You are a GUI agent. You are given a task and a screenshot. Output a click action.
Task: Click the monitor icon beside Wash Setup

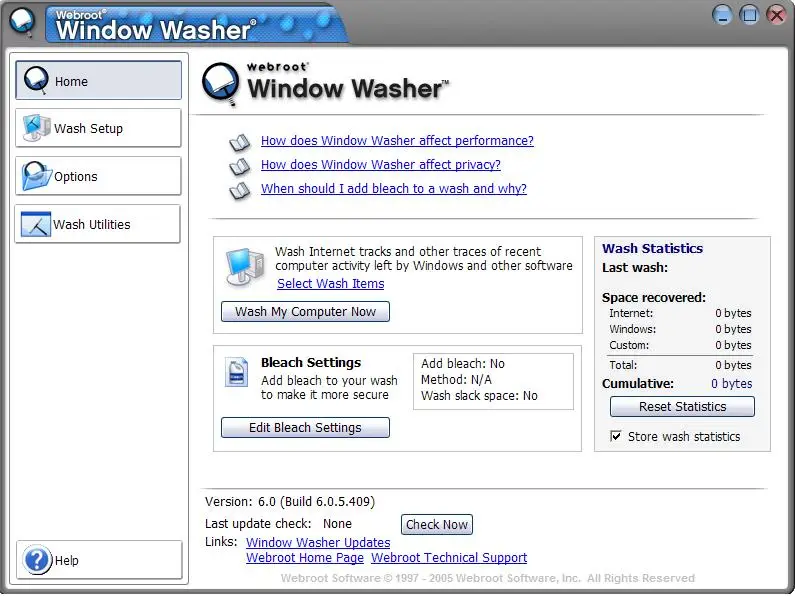coord(35,128)
